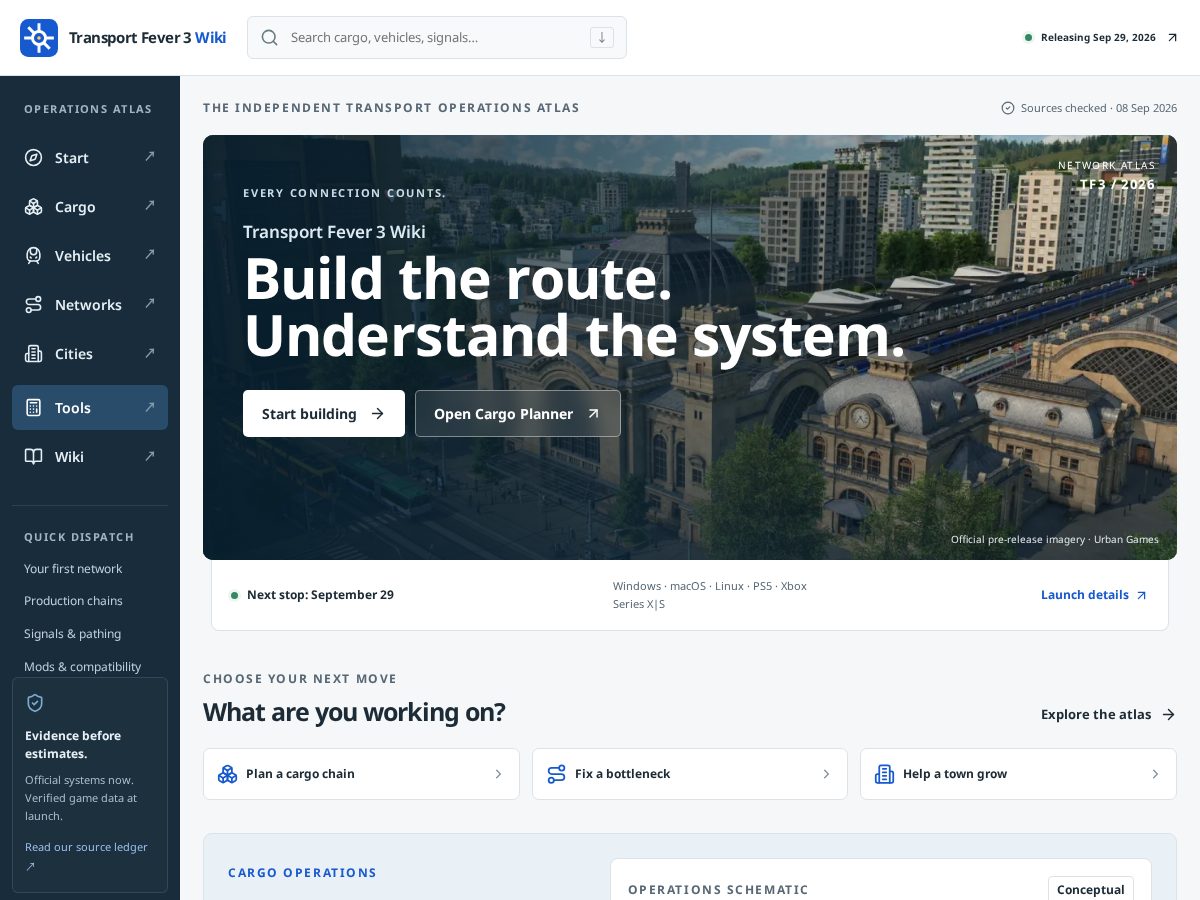
Task: Click the Help a town grow building icon
Action: click(885, 774)
